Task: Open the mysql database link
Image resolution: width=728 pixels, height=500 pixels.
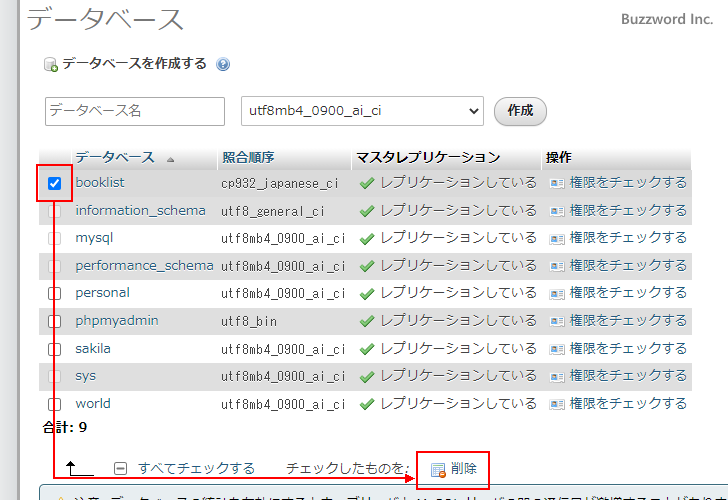Action: (94, 238)
